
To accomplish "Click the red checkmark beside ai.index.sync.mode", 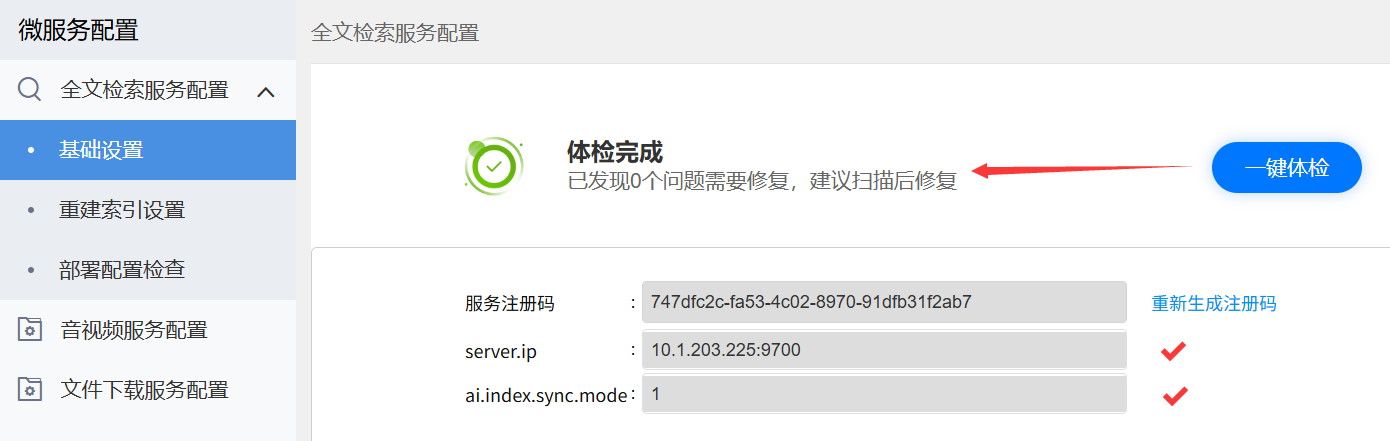I will pyautogui.click(x=1174, y=396).
